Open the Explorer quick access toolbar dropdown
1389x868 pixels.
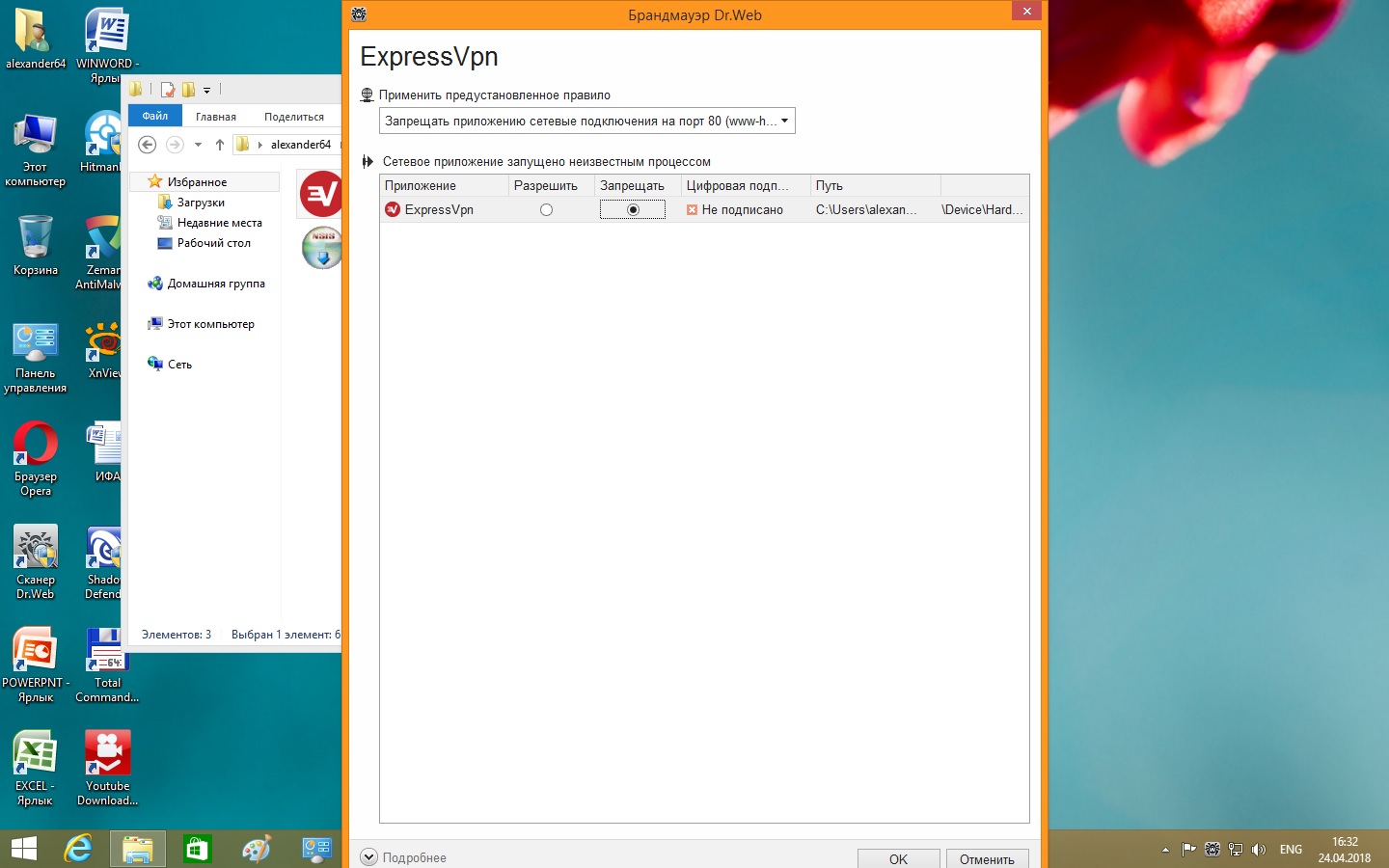tap(206, 90)
